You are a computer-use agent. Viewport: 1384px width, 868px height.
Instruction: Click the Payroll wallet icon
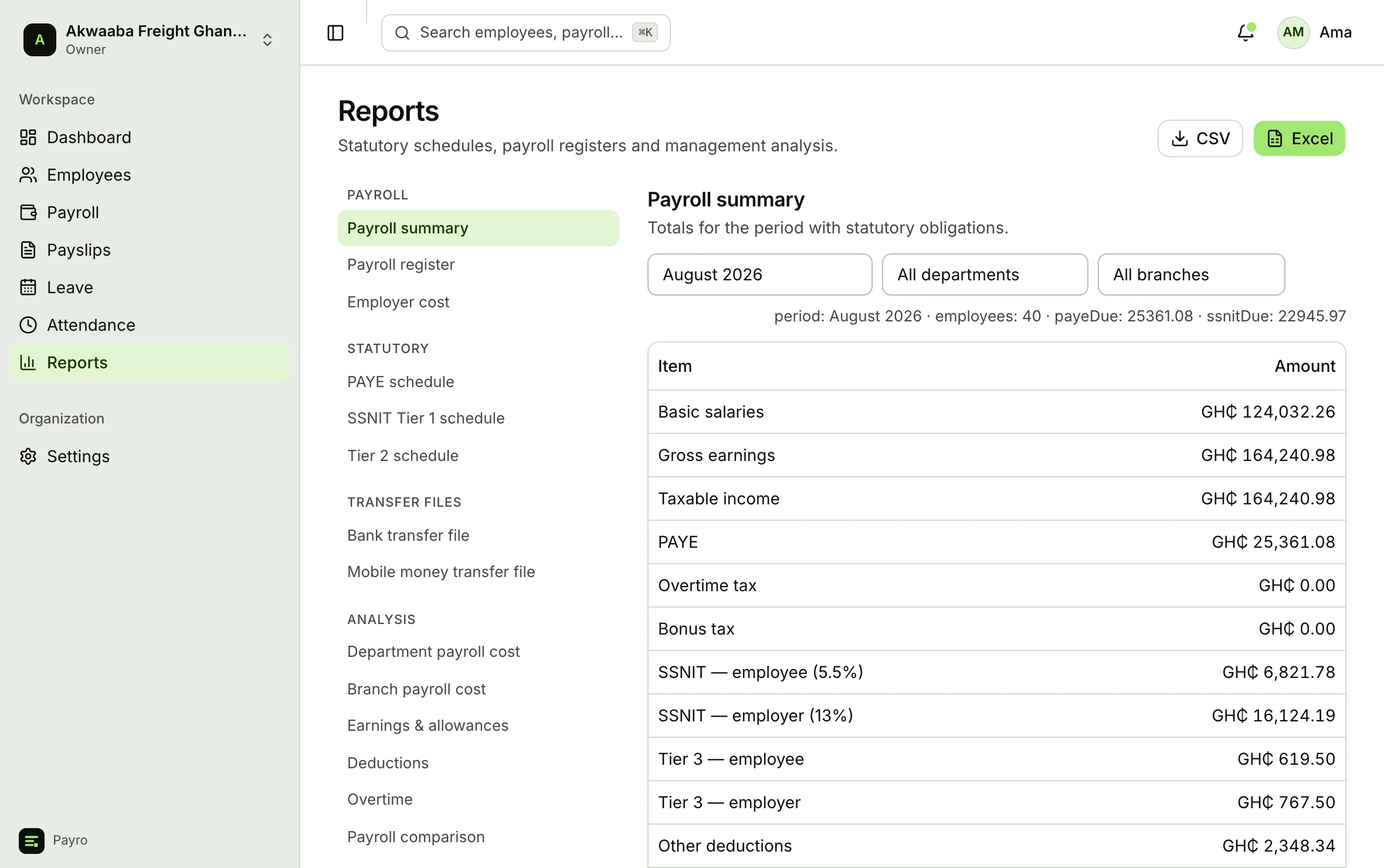tap(28, 212)
